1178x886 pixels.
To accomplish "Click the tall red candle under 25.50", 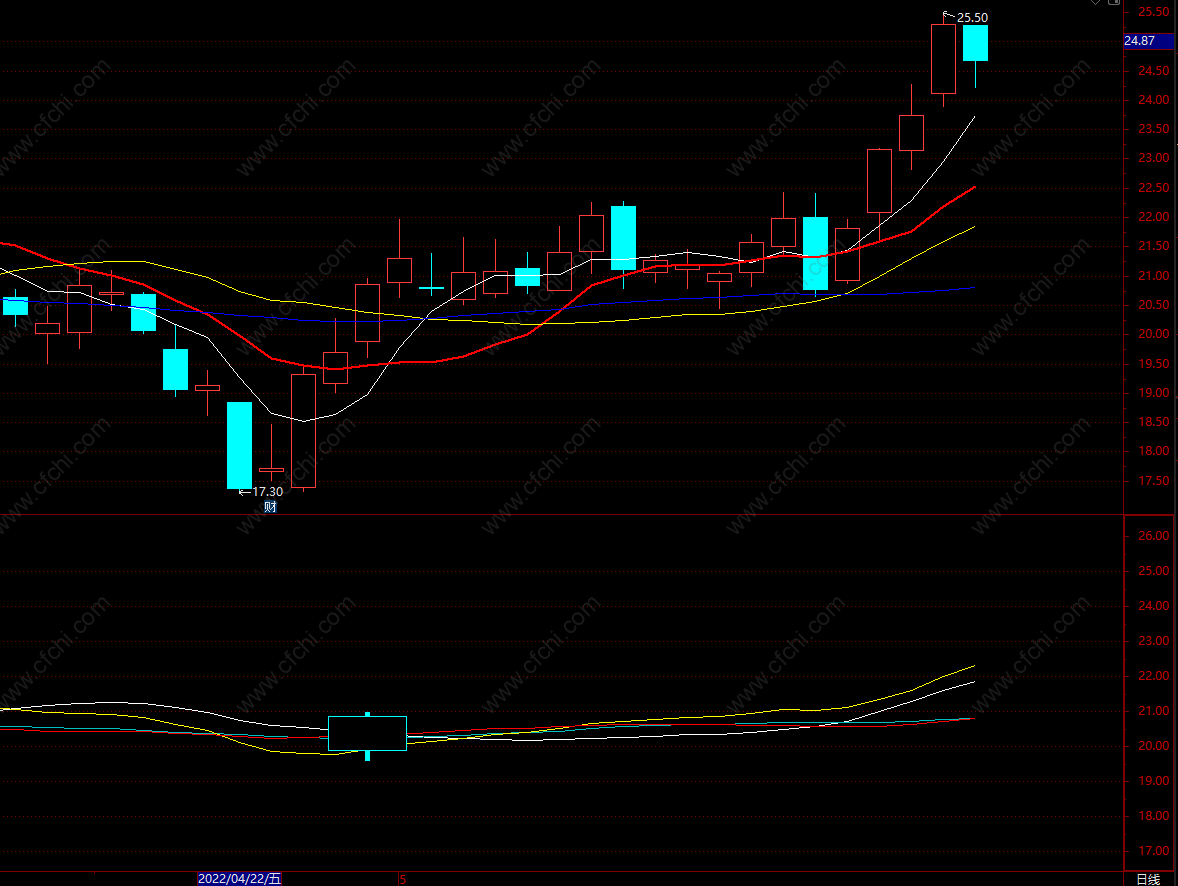I will point(944,59).
